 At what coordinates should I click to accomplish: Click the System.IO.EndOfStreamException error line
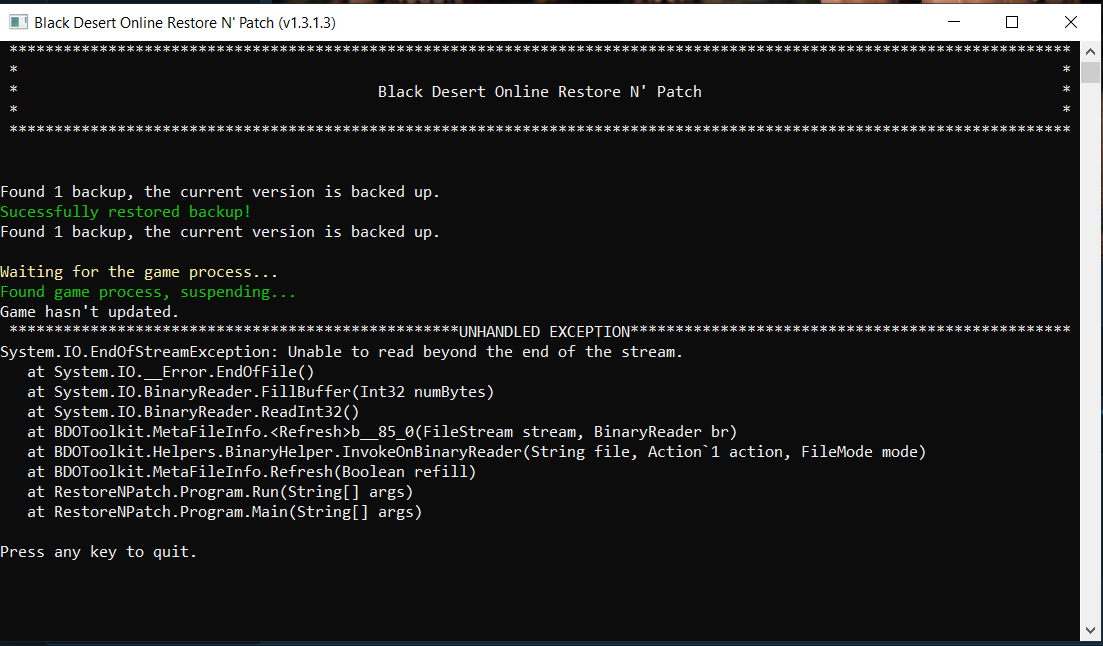click(x=341, y=352)
